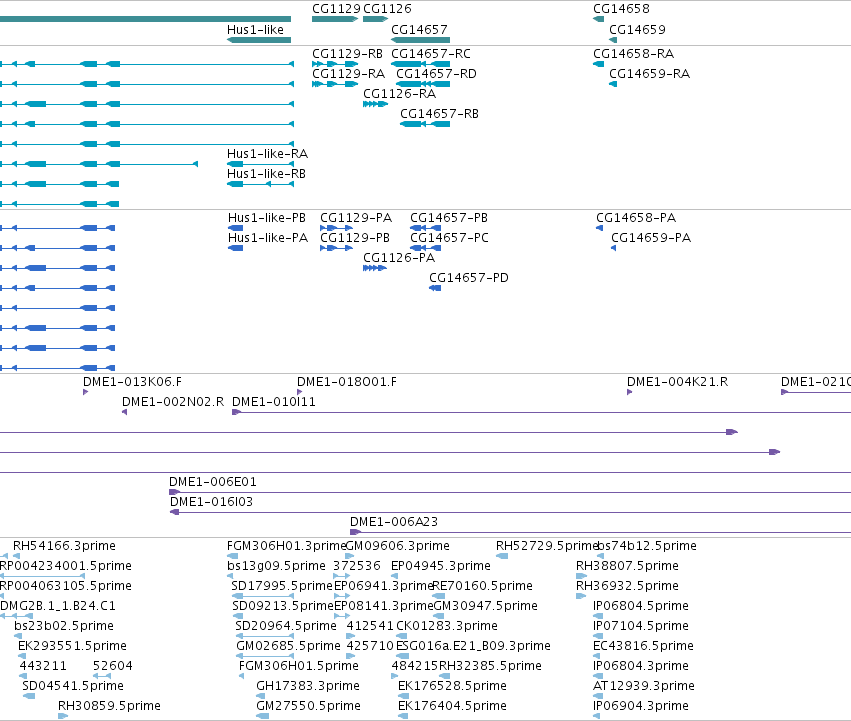Image resolution: width=851 pixels, height=721 pixels.
Task: Select transcript CG14659-RA
Action: 649,74
